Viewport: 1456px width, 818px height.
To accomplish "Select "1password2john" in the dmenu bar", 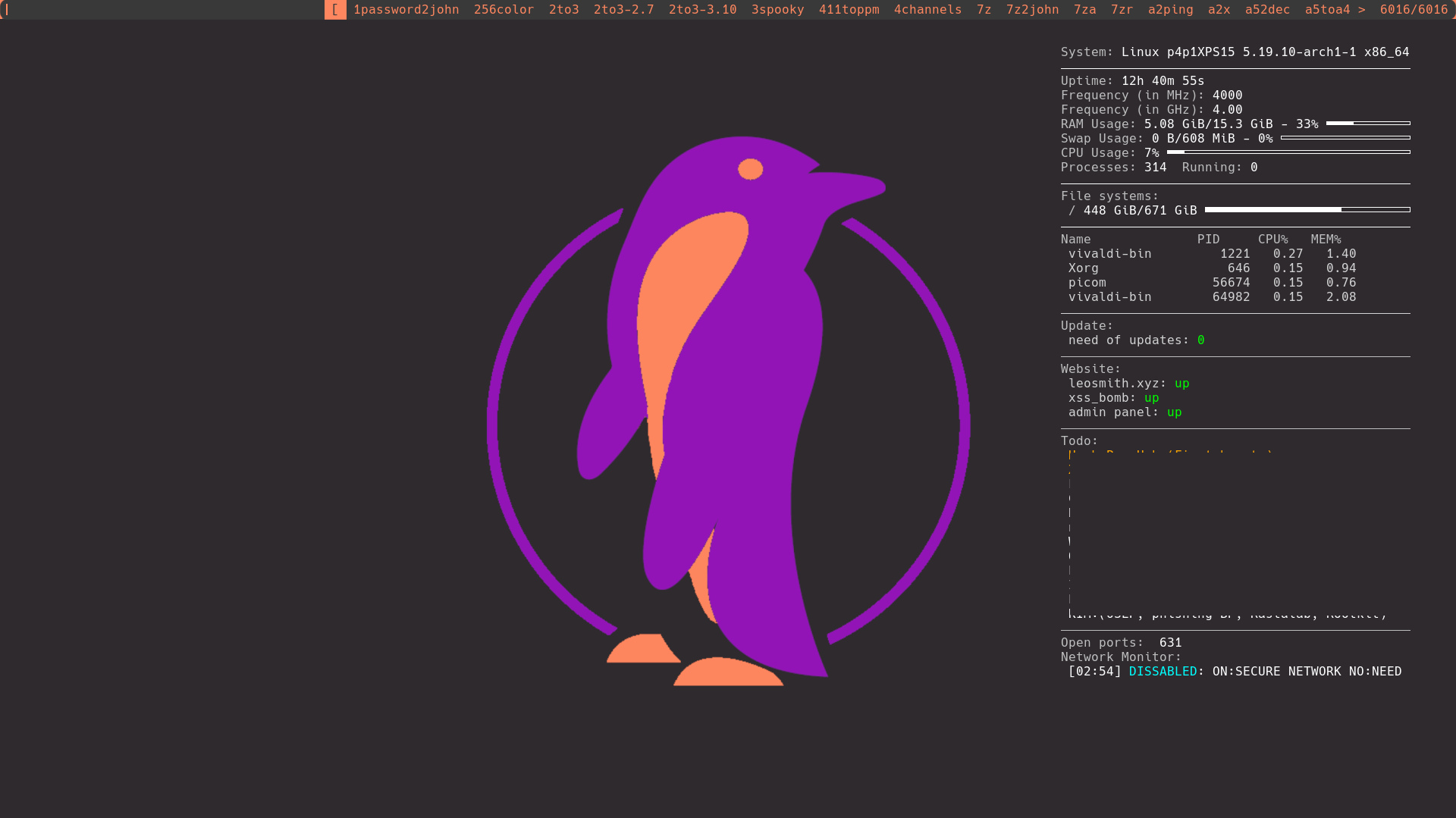I will tap(405, 10).
